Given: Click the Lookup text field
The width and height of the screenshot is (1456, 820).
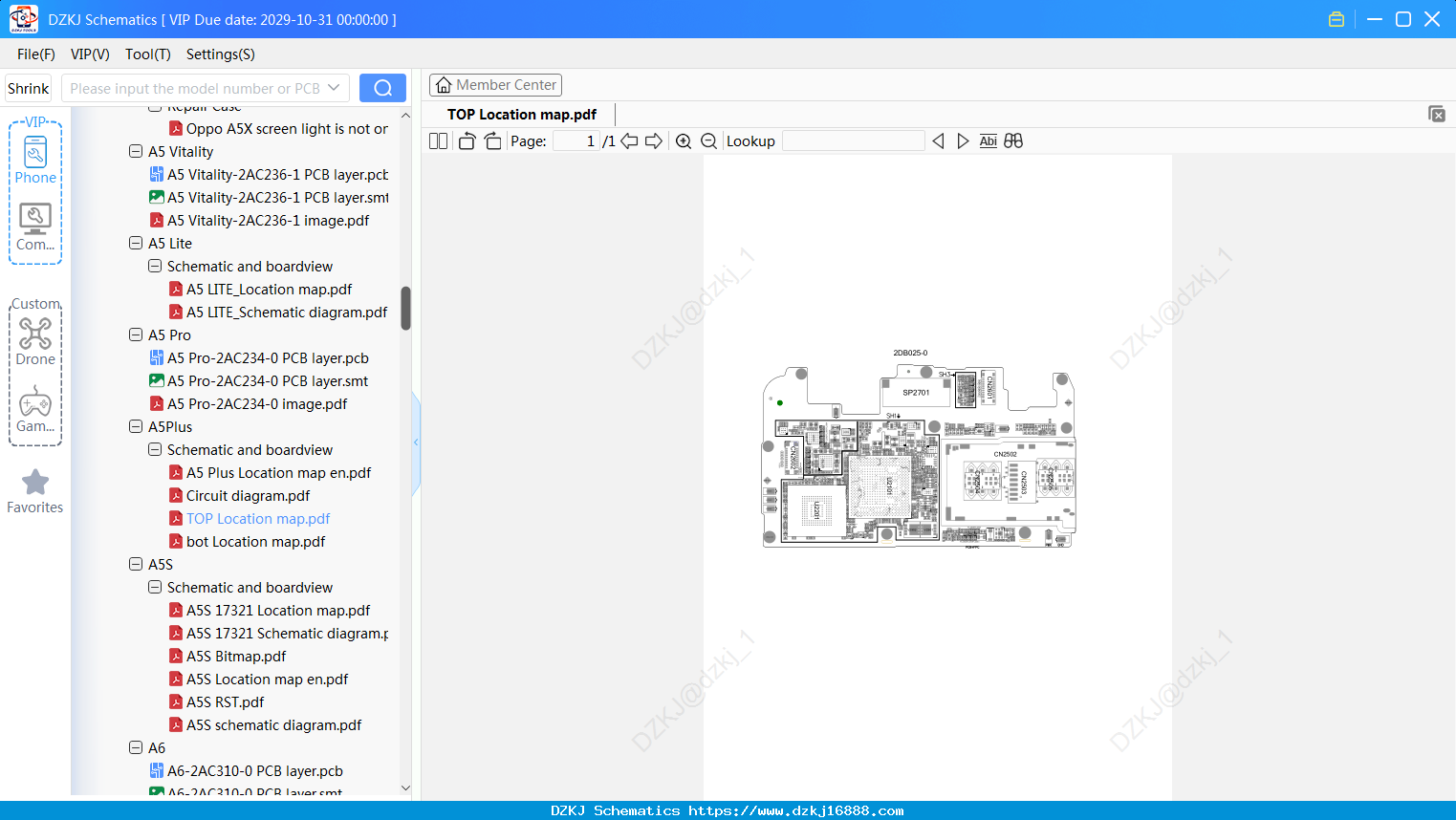Looking at the screenshot, I should click(854, 141).
